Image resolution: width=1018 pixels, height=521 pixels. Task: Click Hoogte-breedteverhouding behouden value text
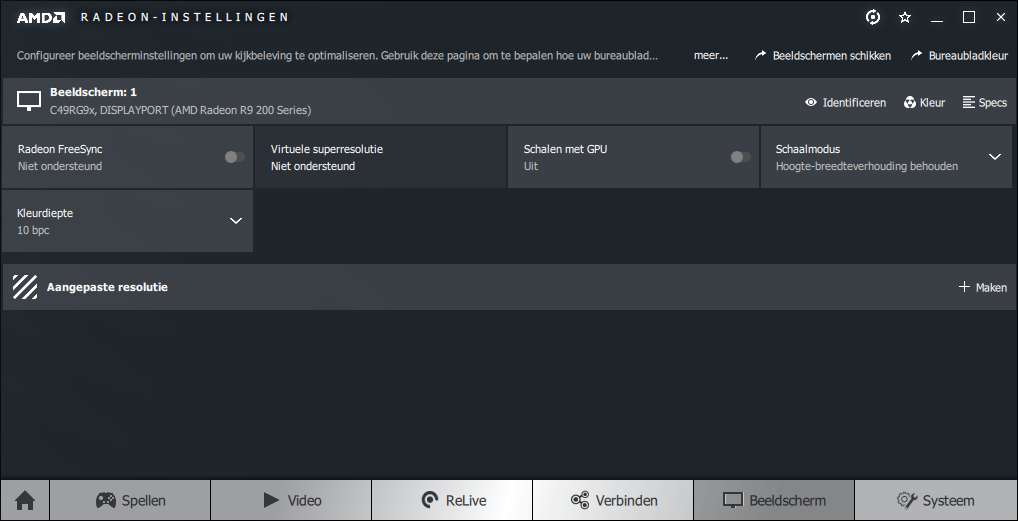click(x=867, y=166)
